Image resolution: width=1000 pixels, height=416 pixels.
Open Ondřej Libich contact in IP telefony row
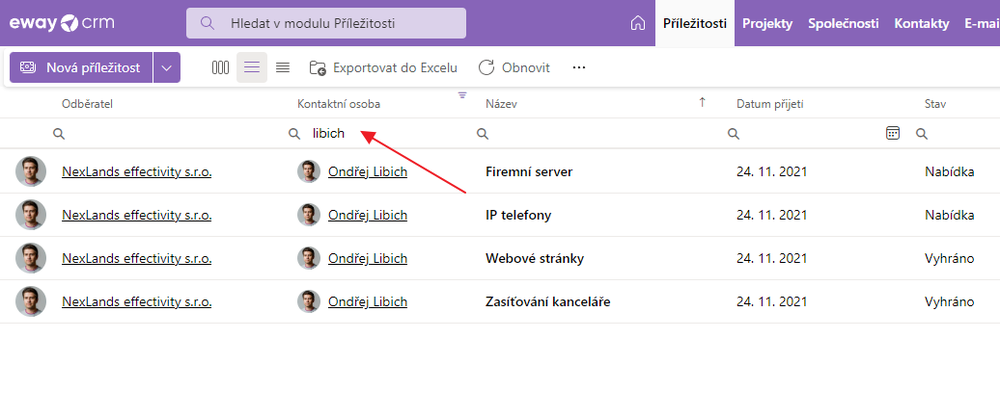[x=367, y=215]
